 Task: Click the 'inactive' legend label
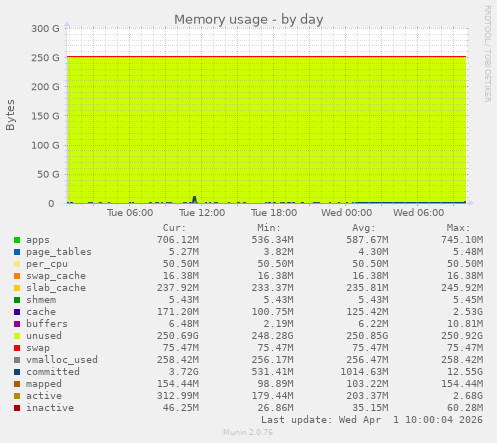pyautogui.click(x=50, y=408)
